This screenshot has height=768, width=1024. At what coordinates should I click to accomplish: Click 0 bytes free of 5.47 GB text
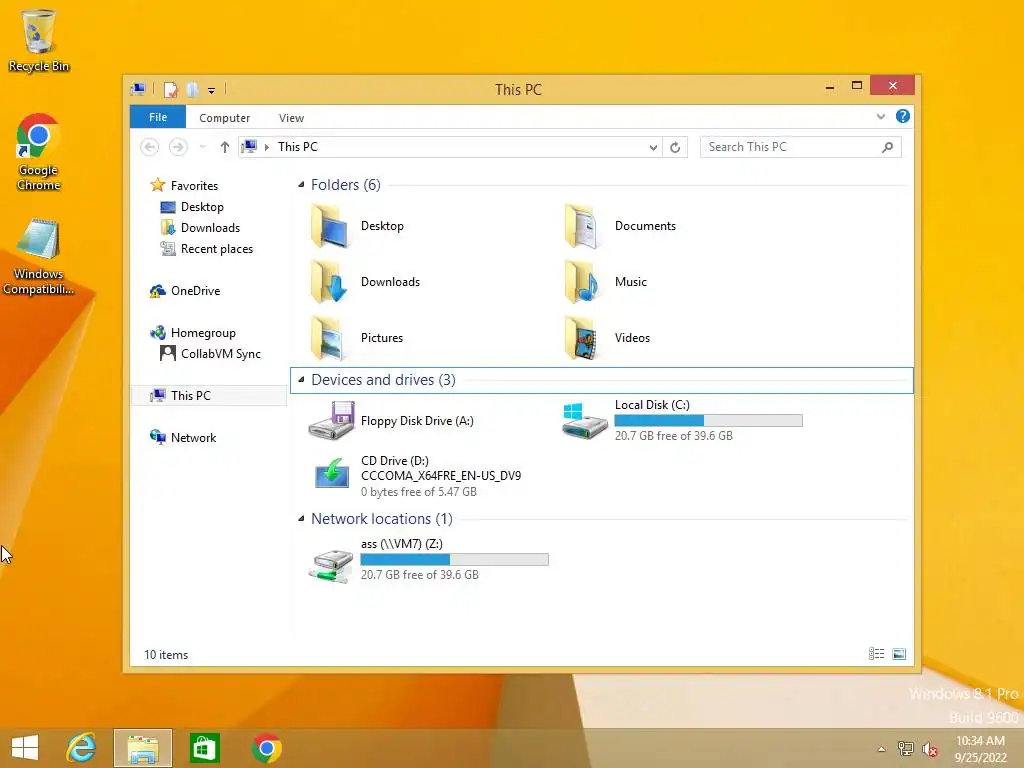pyautogui.click(x=419, y=492)
